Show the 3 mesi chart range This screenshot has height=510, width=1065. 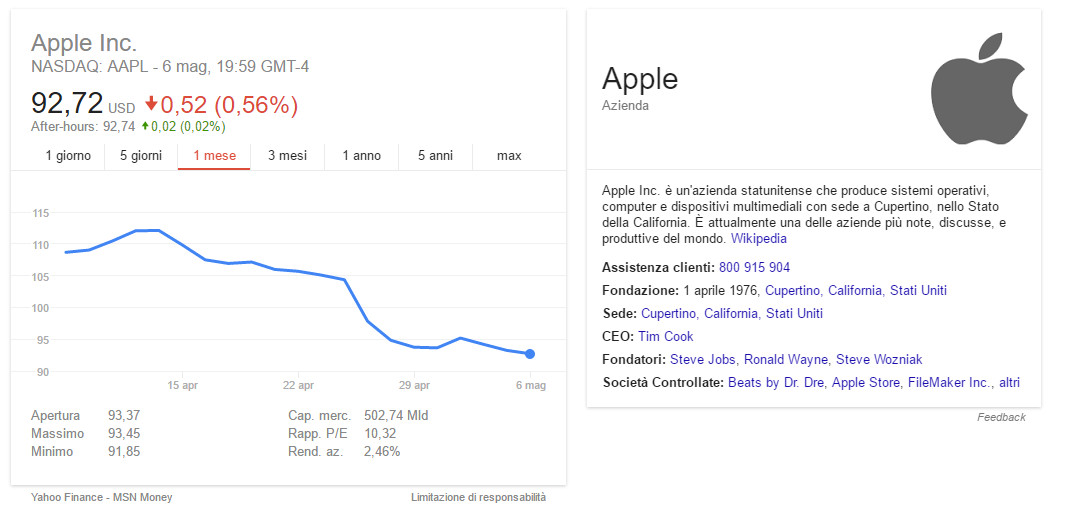point(287,155)
